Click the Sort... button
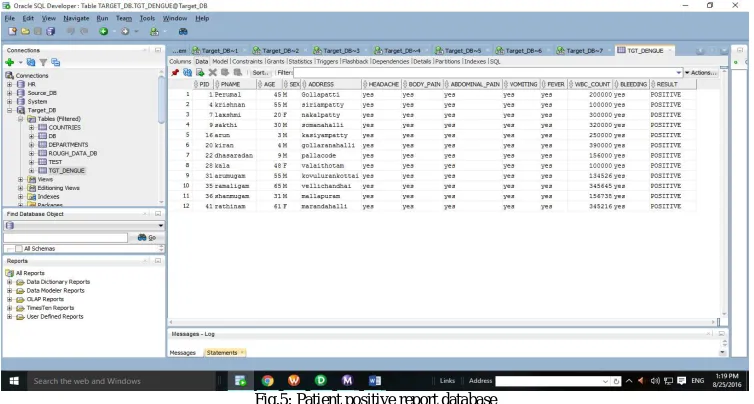Image resolution: width=754 pixels, height=404 pixels. tap(260, 73)
